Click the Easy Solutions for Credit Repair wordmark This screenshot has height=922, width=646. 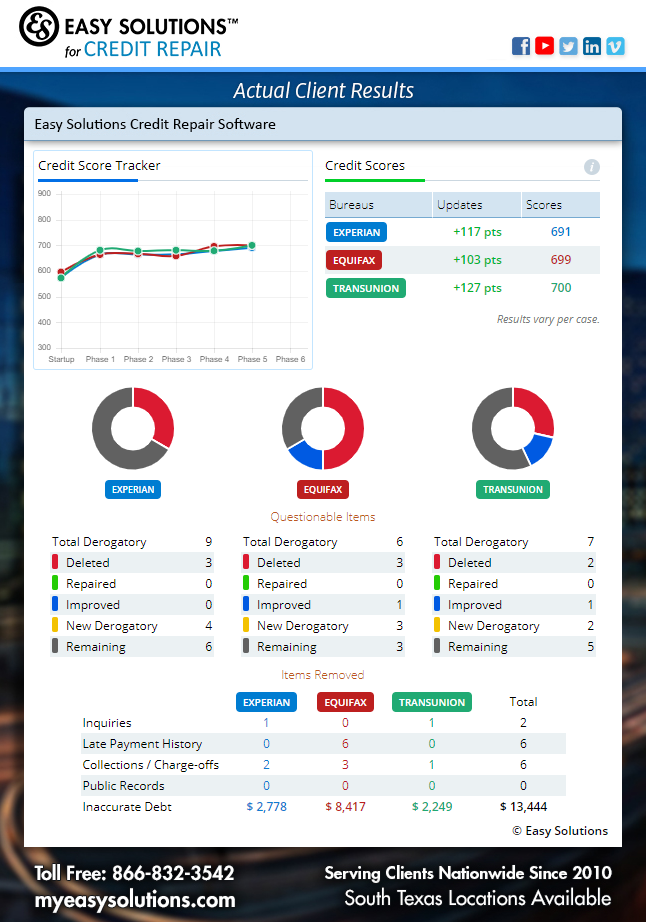(151, 37)
